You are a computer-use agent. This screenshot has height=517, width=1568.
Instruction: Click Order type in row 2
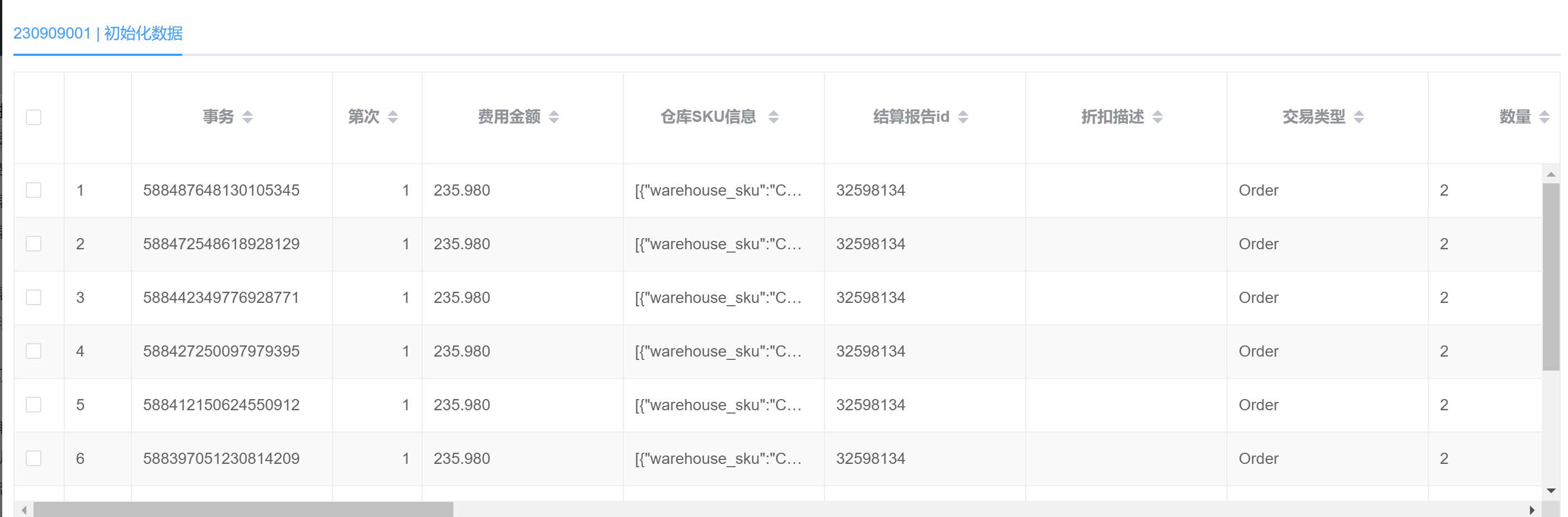pyautogui.click(x=1258, y=244)
